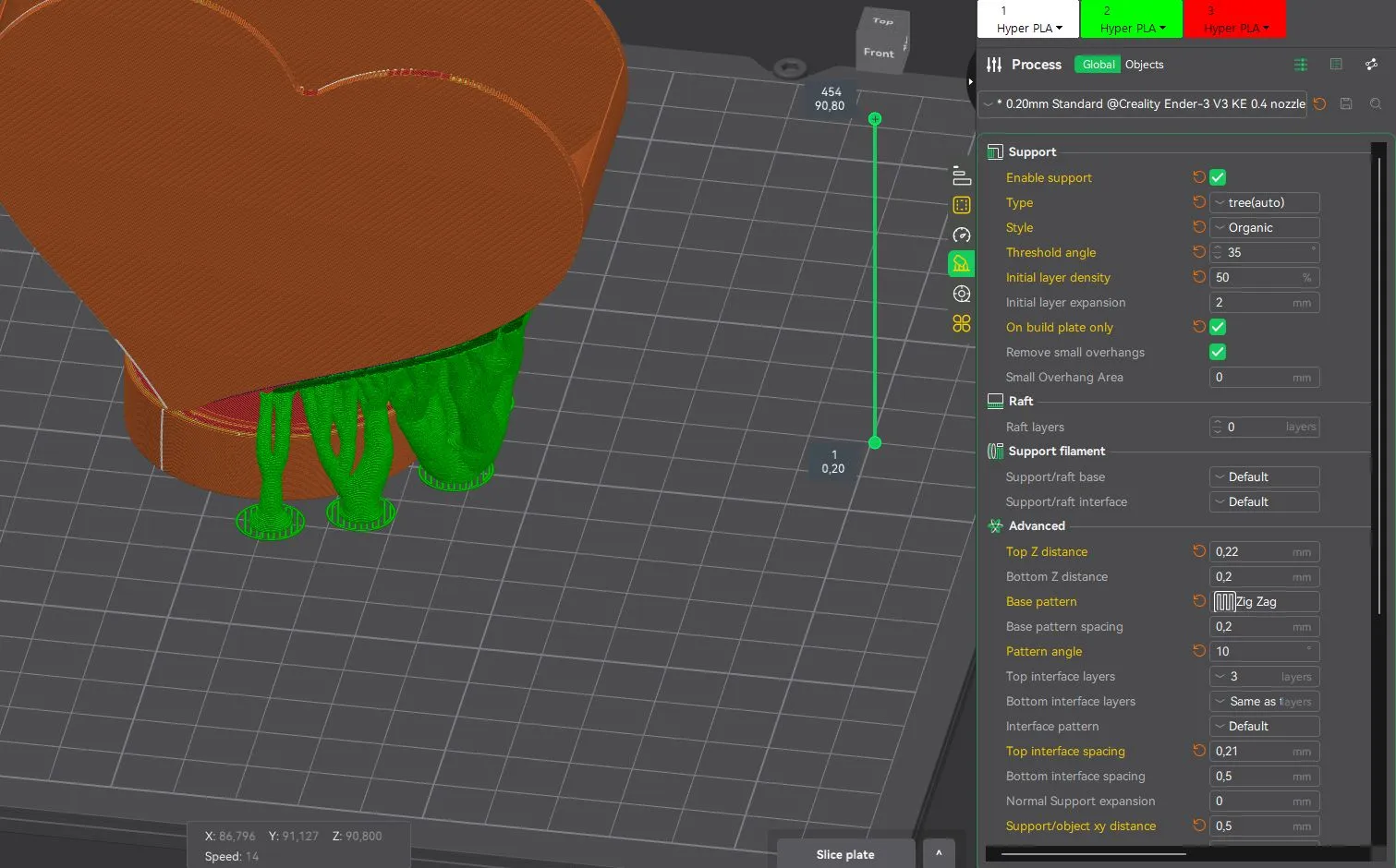Open the Quality settings tab icon
This screenshot has height=868, width=1396.
(x=962, y=175)
